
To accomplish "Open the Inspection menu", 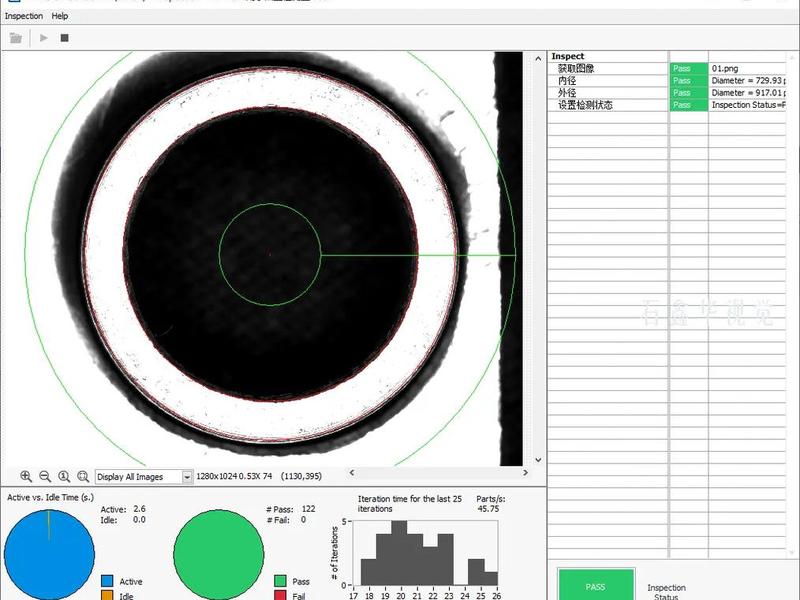I will (x=23, y=16).
